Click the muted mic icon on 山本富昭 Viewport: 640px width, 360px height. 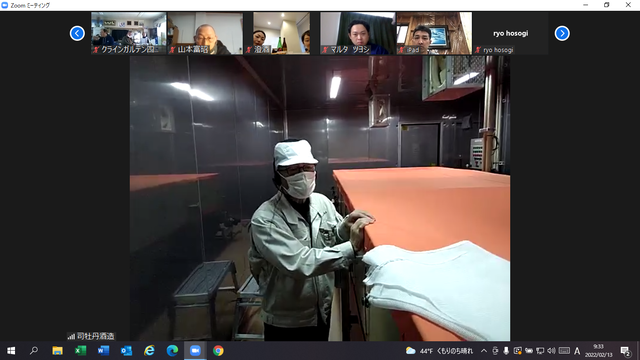[173, 50]
